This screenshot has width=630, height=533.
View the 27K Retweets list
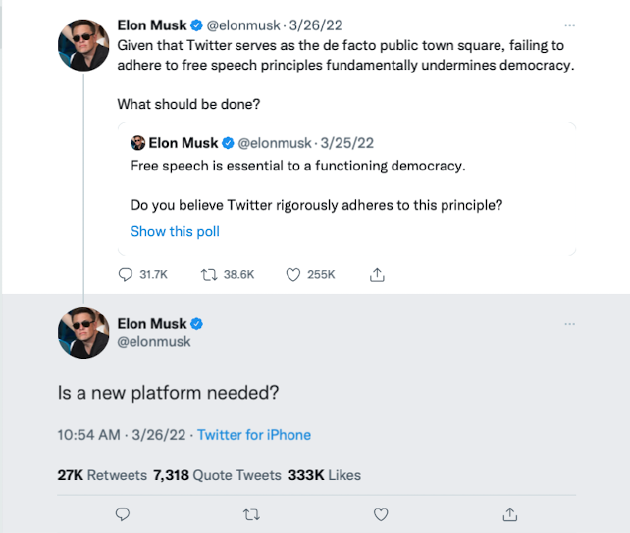102,475
